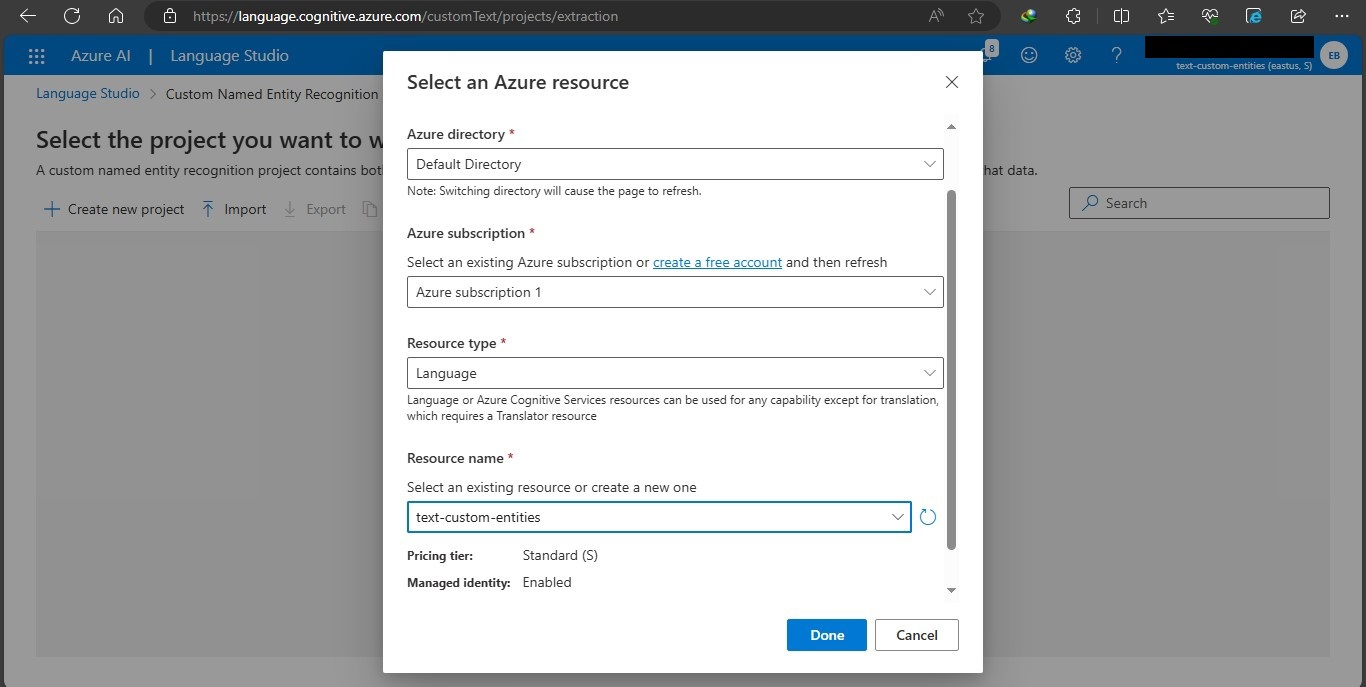Click the Export button
This screenshot has height=687, width=1366.
314,209
